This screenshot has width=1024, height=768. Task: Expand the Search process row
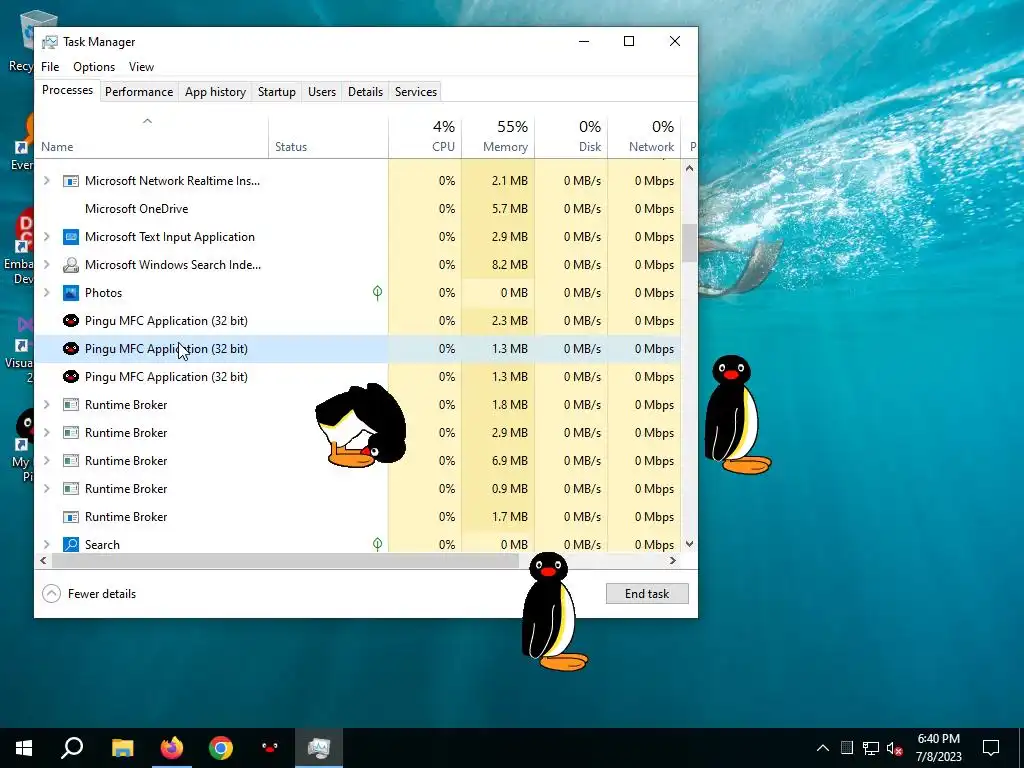(46, 544)
